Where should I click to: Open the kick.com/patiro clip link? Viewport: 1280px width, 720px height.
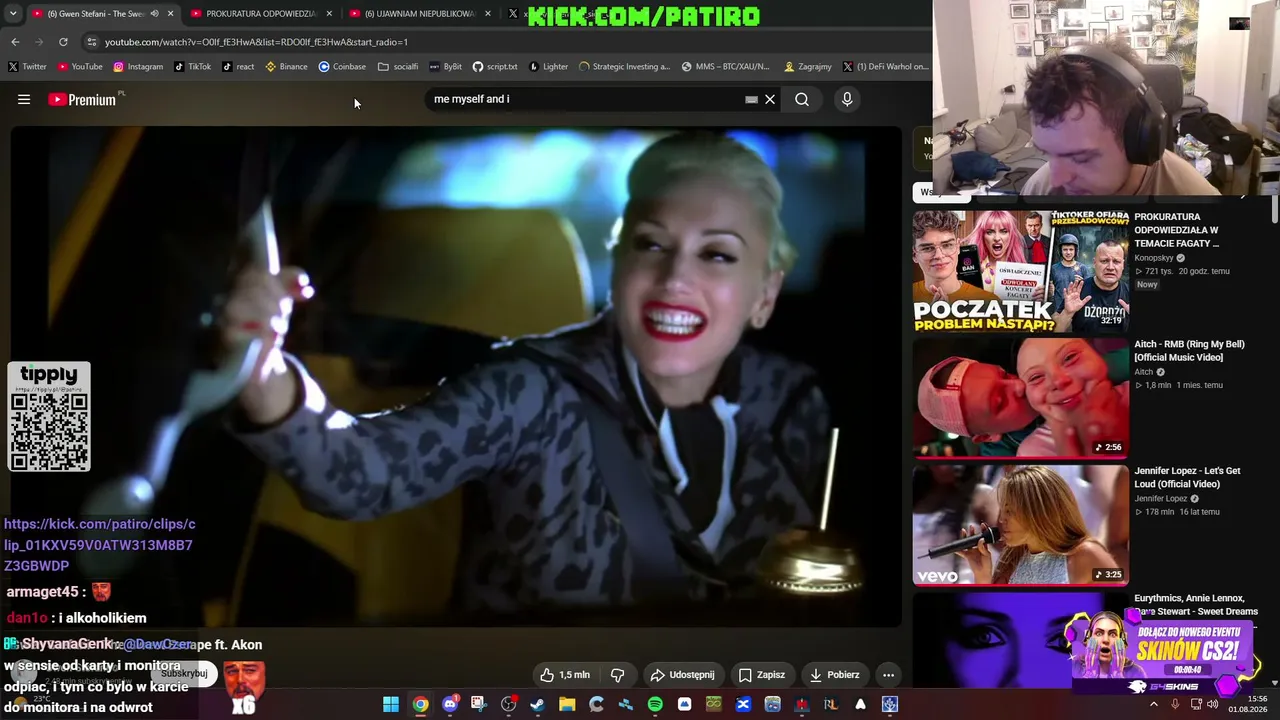[x=99, y=545]
